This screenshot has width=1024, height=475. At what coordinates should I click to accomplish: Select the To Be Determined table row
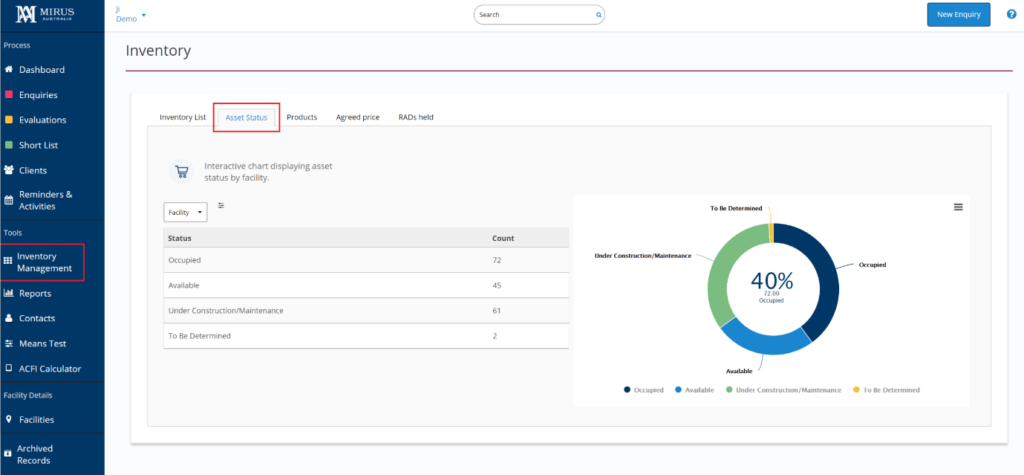[x=366, y=336]
